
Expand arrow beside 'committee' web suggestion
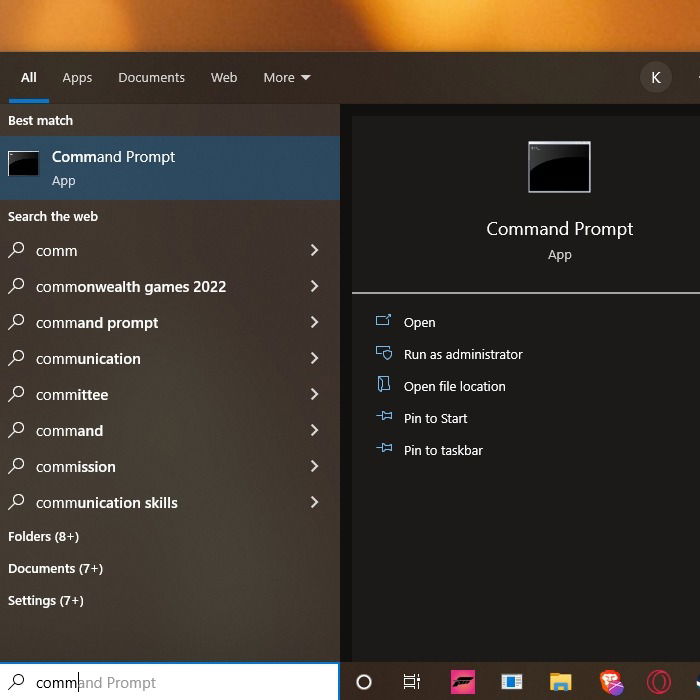pyautogui.click(x=314, y=394)
